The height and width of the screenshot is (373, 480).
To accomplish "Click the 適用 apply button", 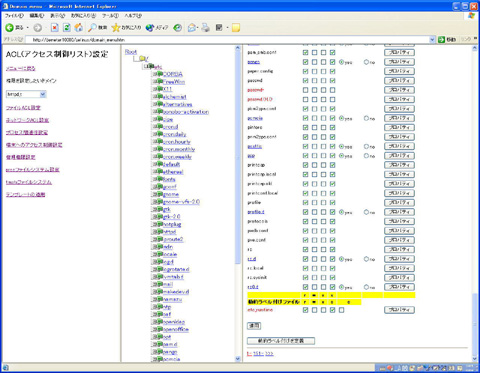I will click(254, 326).
